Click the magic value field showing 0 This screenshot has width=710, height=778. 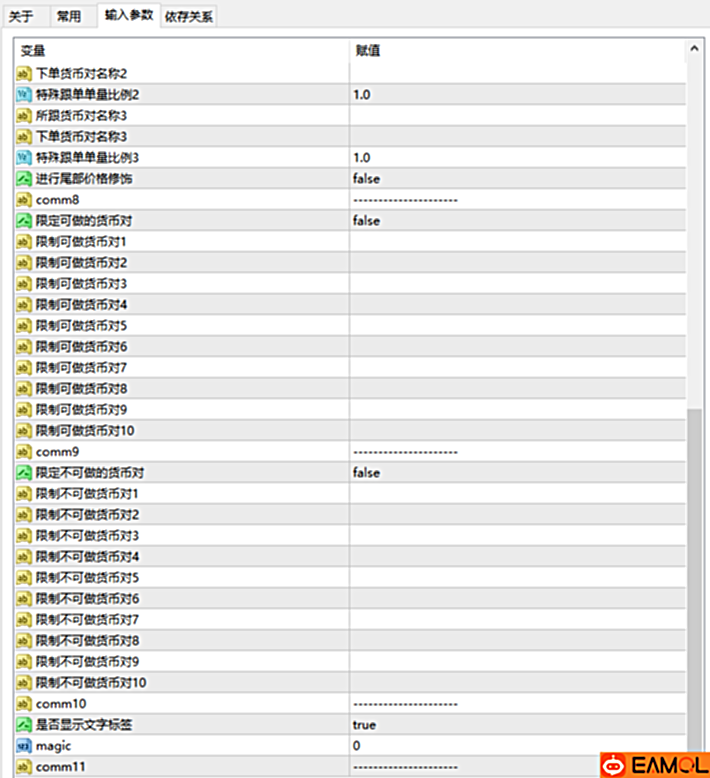coord(515,745)
